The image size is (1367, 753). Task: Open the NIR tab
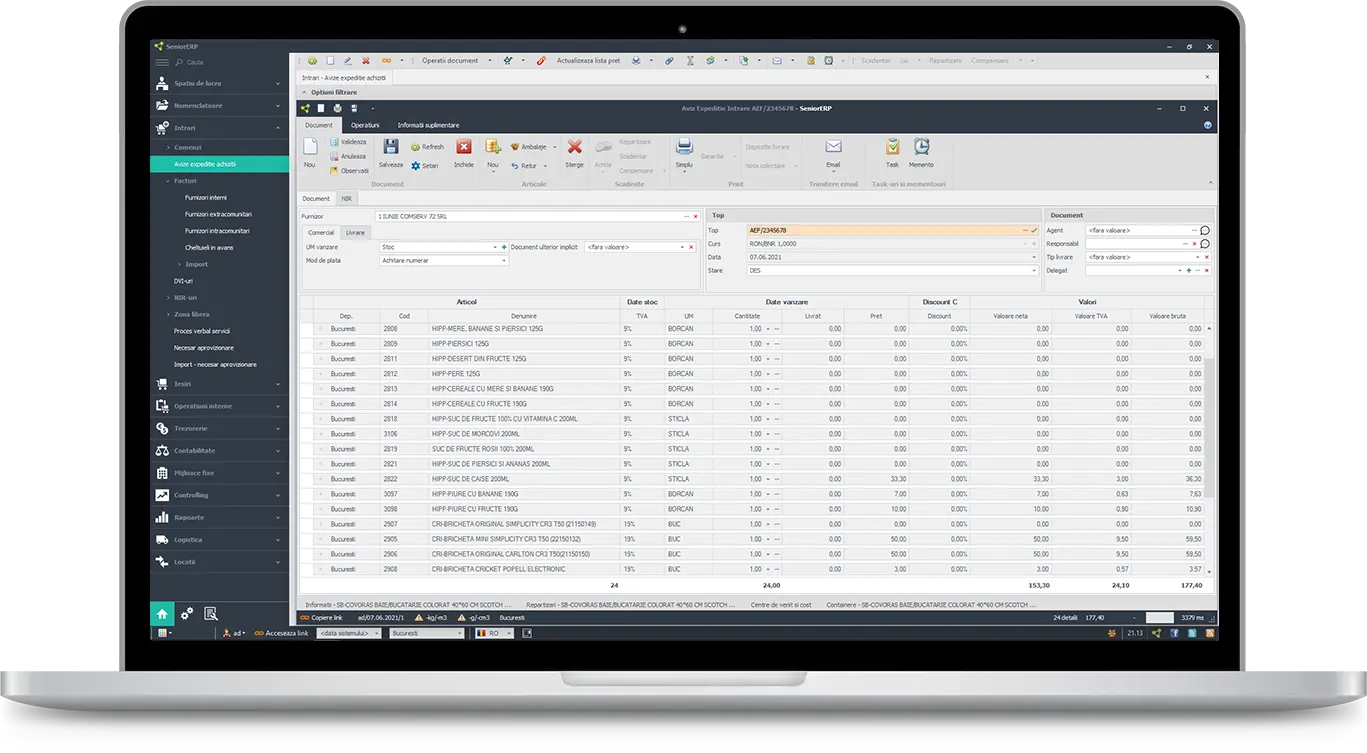click(x=347, y=199)
